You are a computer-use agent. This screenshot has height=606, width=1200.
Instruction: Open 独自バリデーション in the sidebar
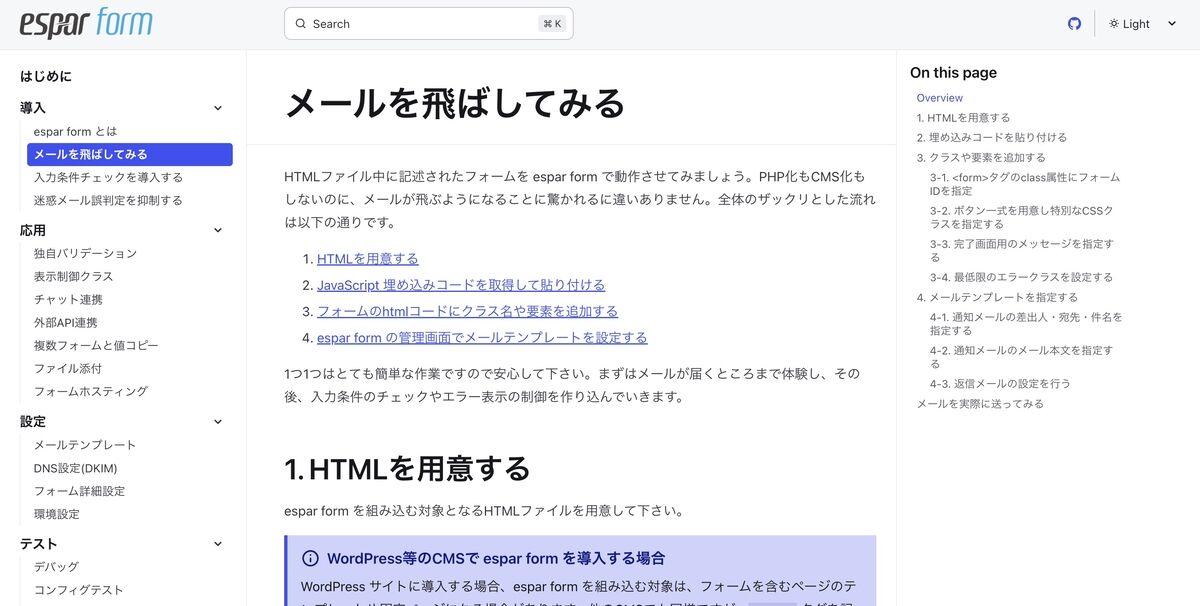click(x=85, y=253)
